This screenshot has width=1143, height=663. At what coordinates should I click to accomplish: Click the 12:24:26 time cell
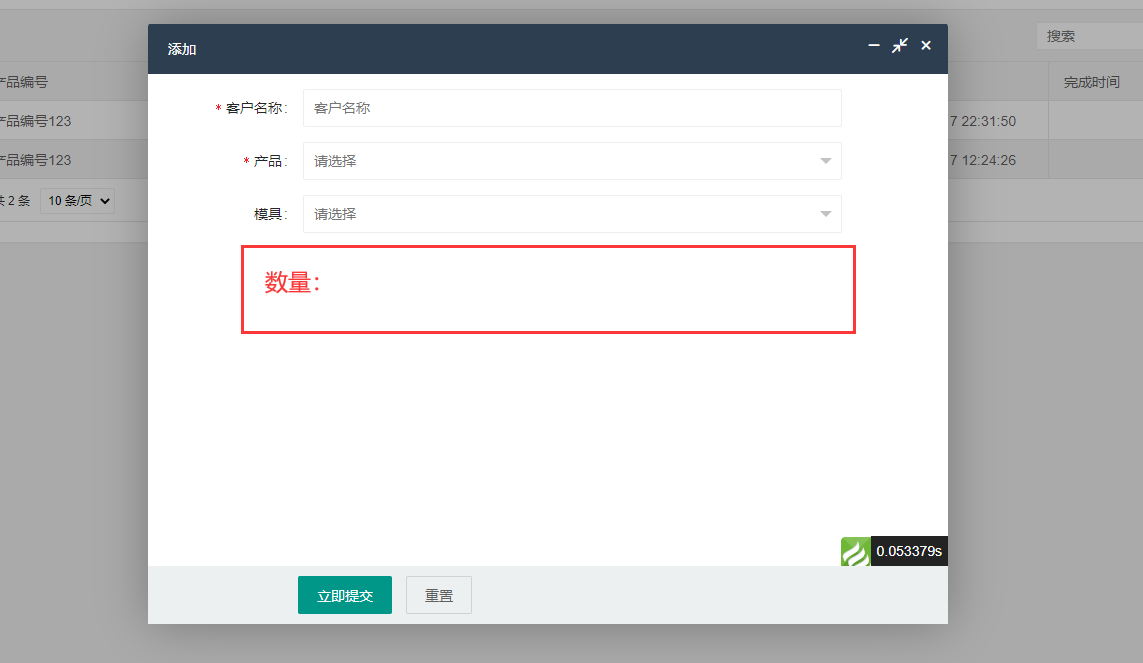click(983, 160)
